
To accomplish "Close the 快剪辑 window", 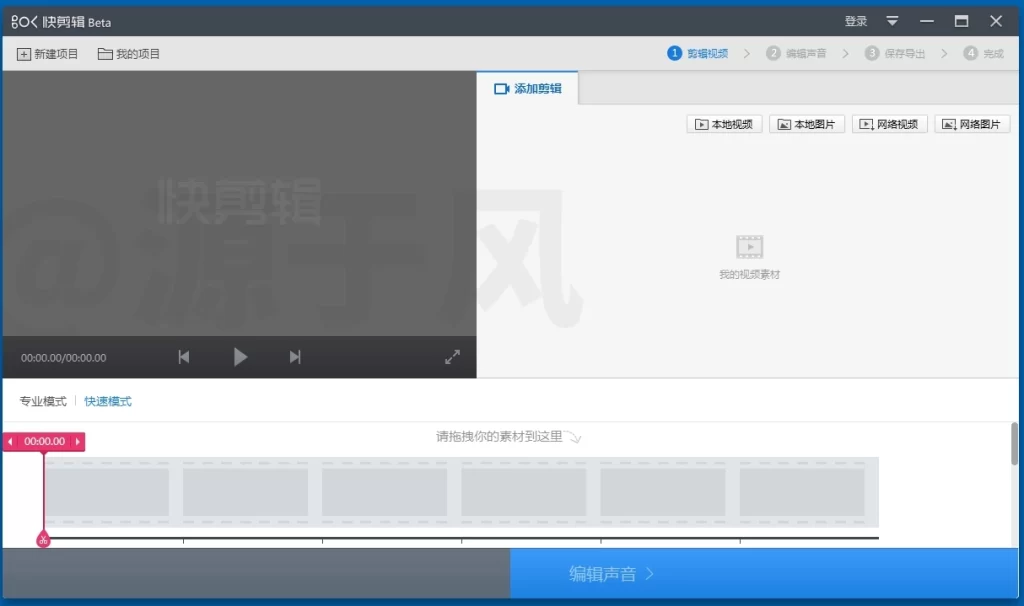I will [x=996, y=22].
